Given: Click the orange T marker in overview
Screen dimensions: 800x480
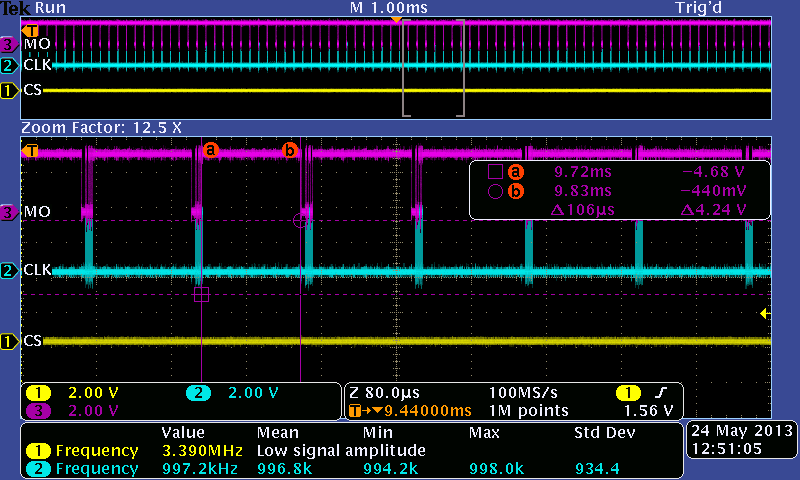Looking at the screenshot, I should (x=30, y=31).
